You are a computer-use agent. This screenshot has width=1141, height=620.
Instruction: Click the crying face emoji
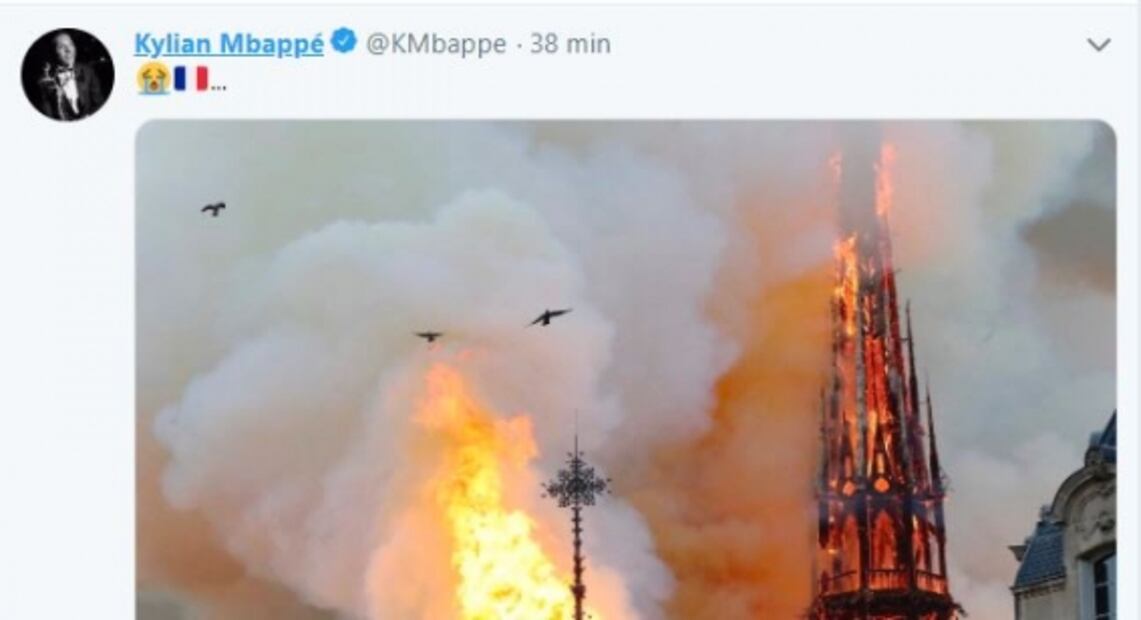tap(152, 79)
